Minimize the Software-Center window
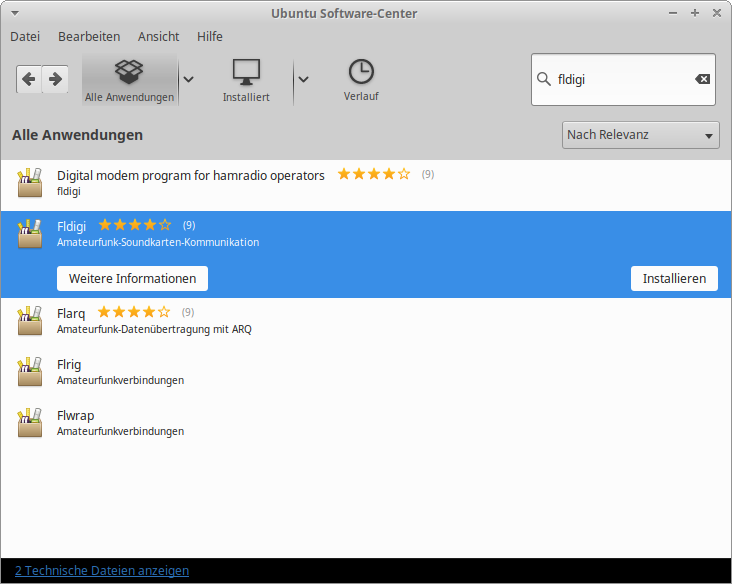 [673, 13]
